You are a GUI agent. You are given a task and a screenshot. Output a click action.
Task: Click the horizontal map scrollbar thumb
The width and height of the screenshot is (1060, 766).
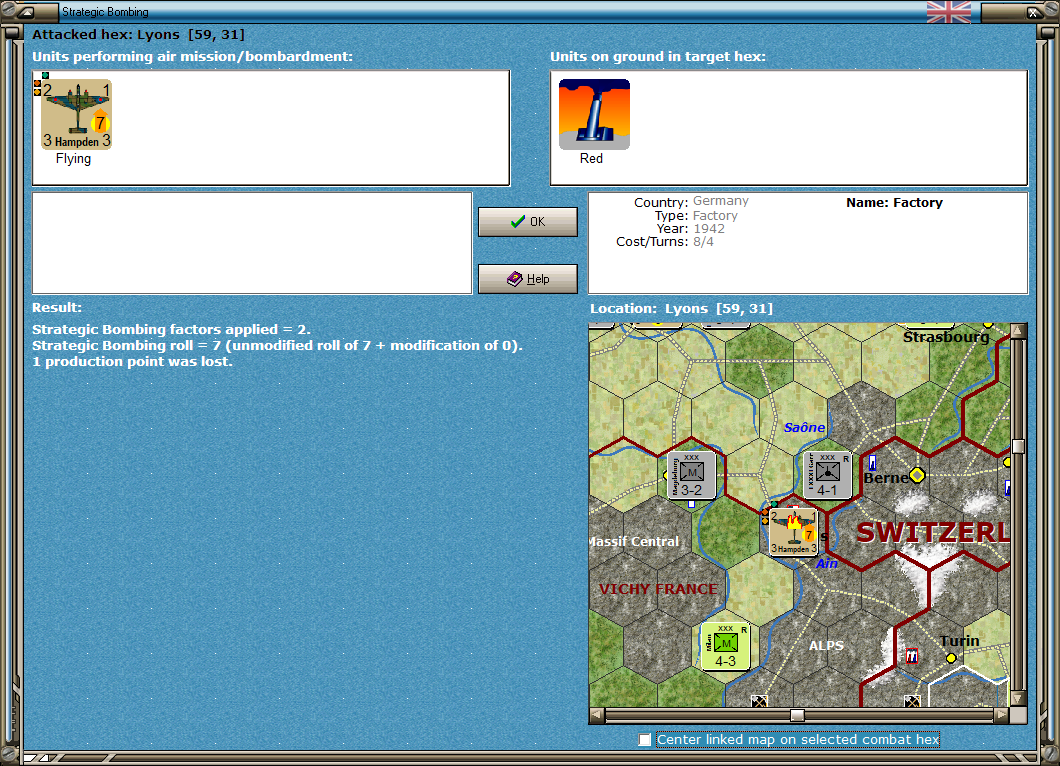click(796, 714)
